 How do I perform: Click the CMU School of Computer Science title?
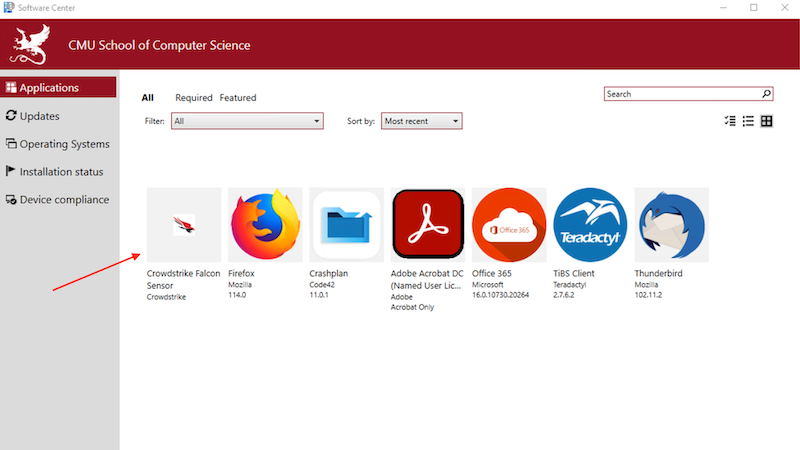(159, 45)
